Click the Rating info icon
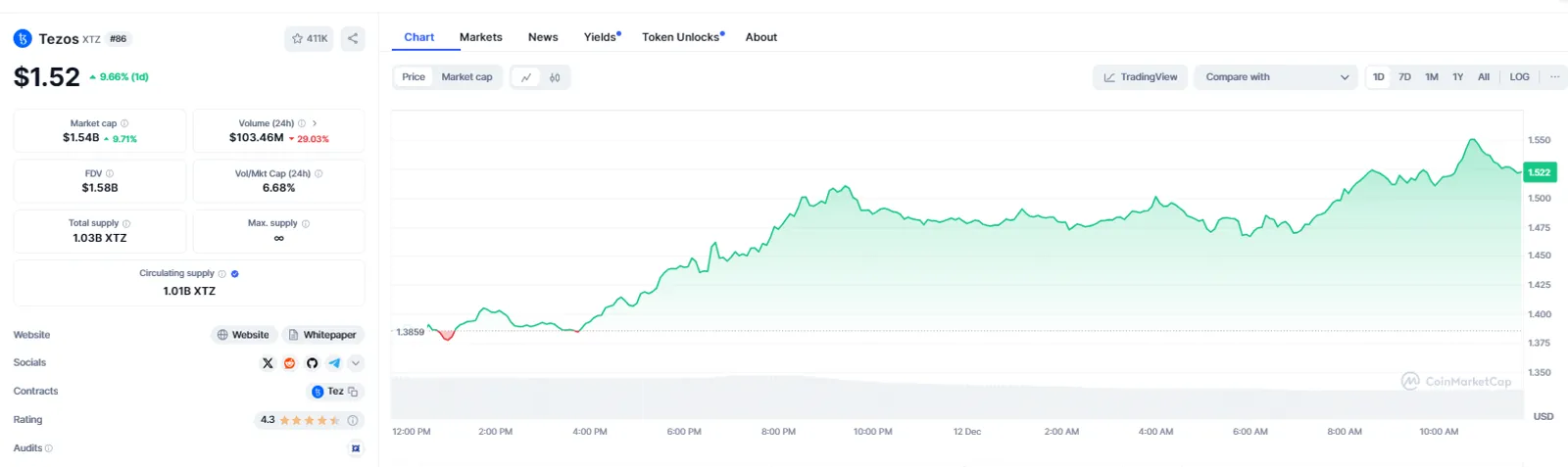The image size is (1568, 467). click(353, 420)
